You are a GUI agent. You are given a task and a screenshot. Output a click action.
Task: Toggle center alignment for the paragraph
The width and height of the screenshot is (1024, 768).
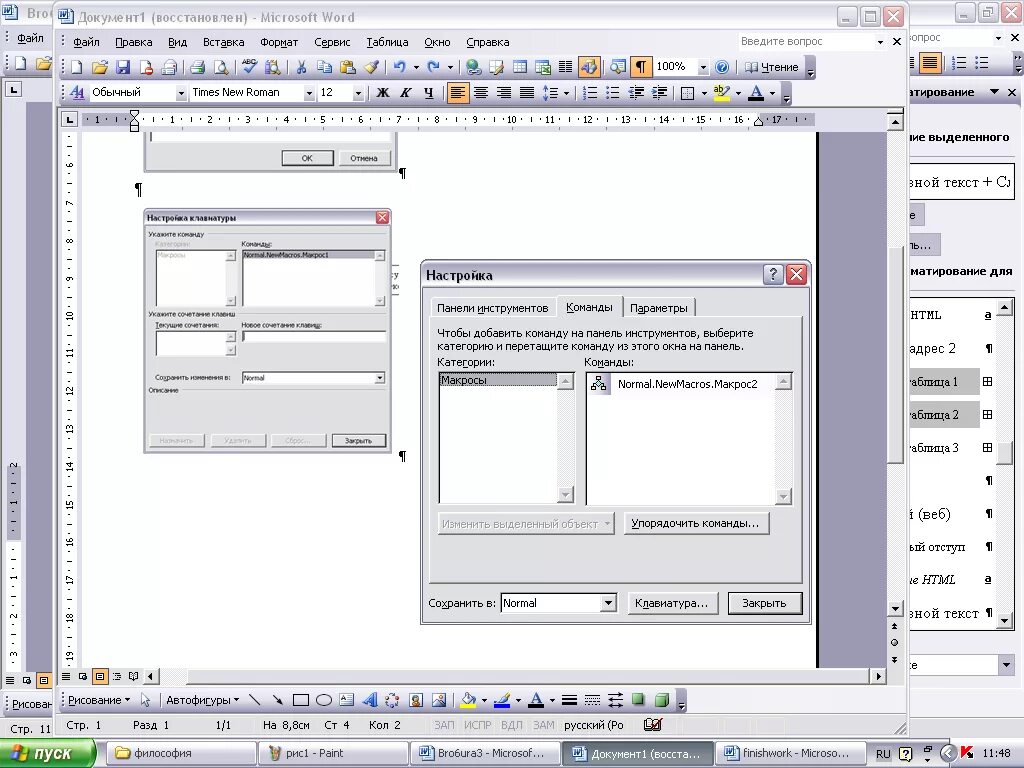[481, 93]
